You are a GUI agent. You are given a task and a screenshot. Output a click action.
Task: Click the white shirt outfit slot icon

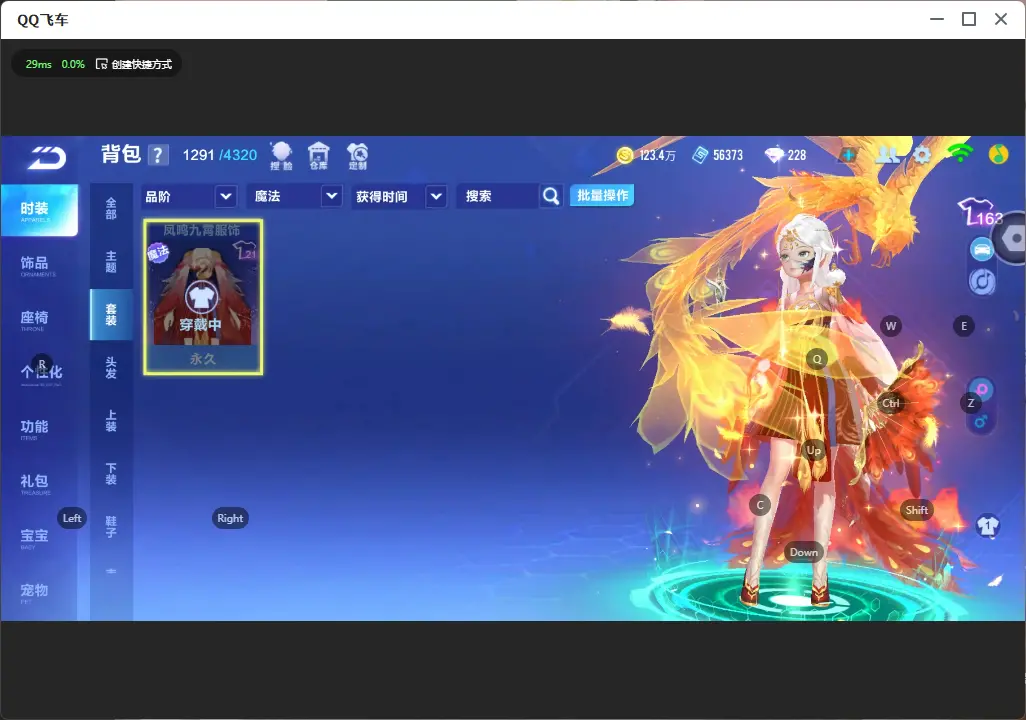tap(987, 526)
